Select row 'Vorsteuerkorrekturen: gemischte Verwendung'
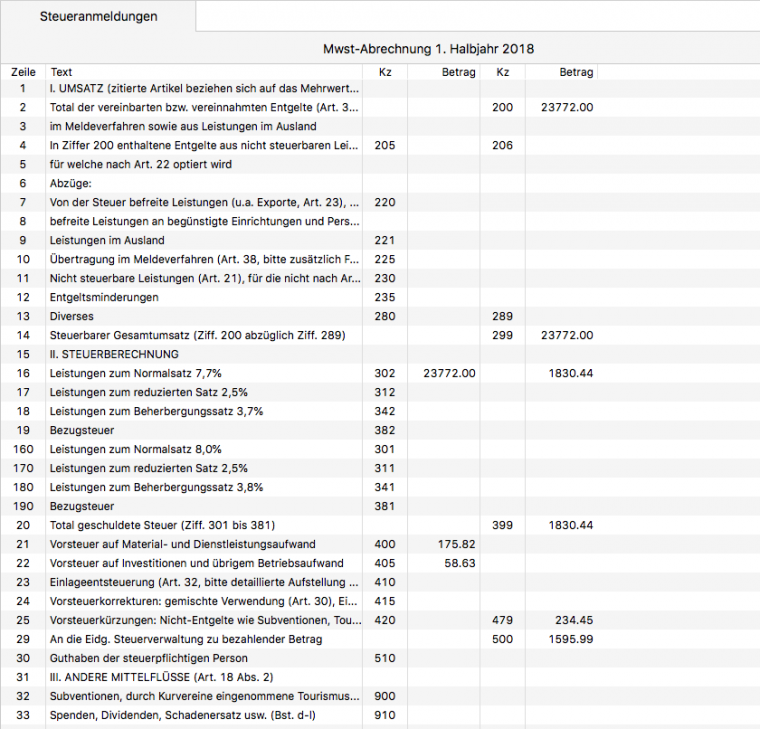The height and width of the screenshot is (729, 760). (380, 602)
